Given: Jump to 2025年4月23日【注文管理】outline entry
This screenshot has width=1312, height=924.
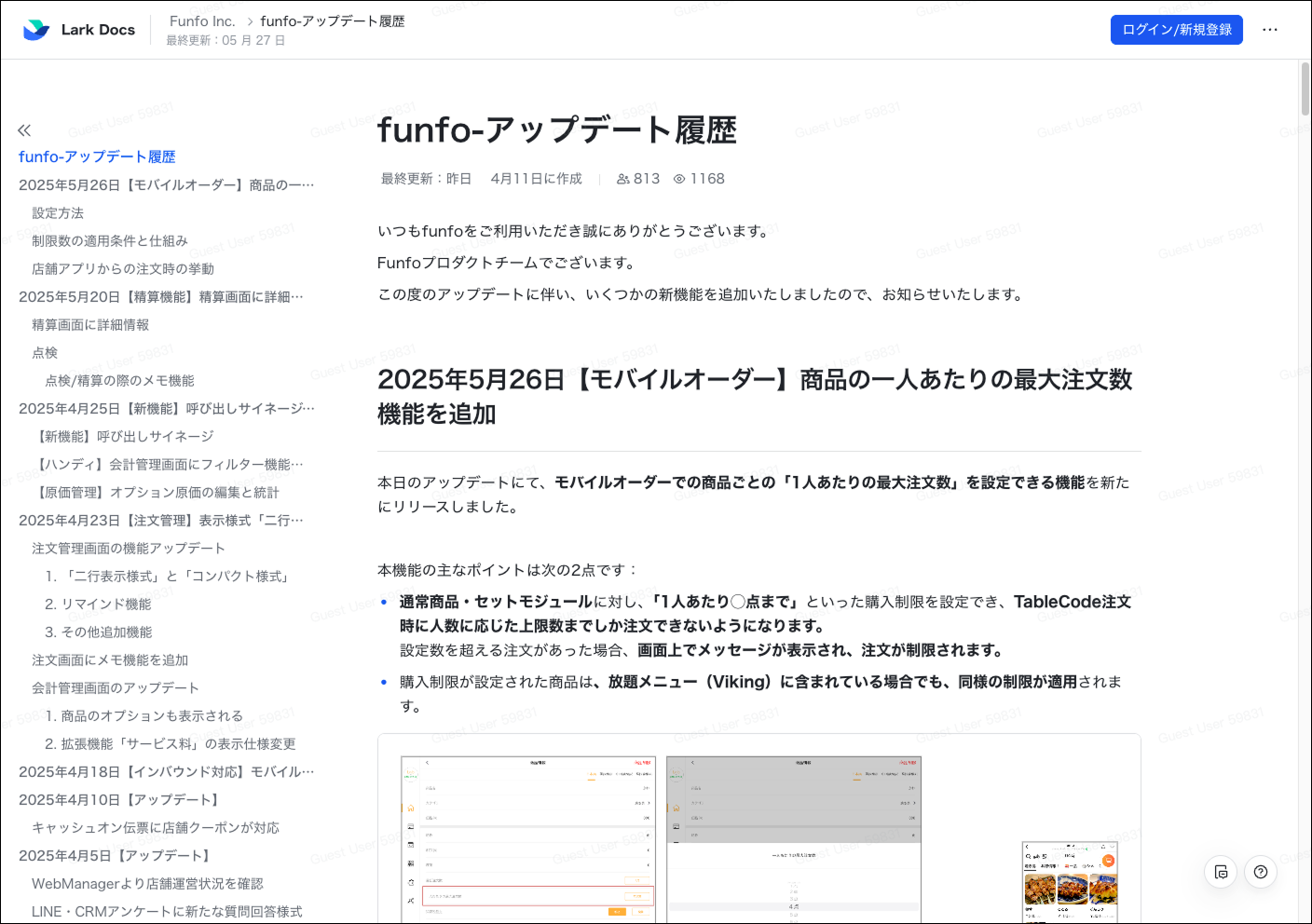Looking at the screenshot, I should tap(161, 520).
